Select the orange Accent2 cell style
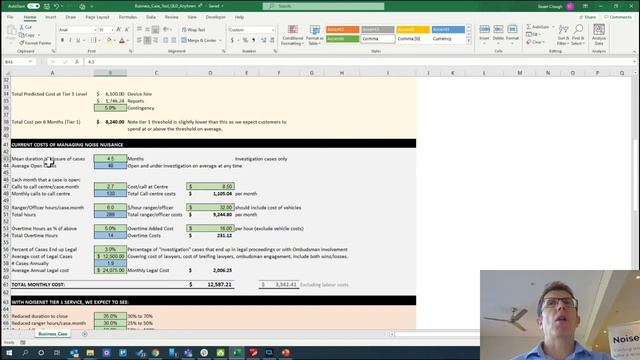 pos(342,29)
